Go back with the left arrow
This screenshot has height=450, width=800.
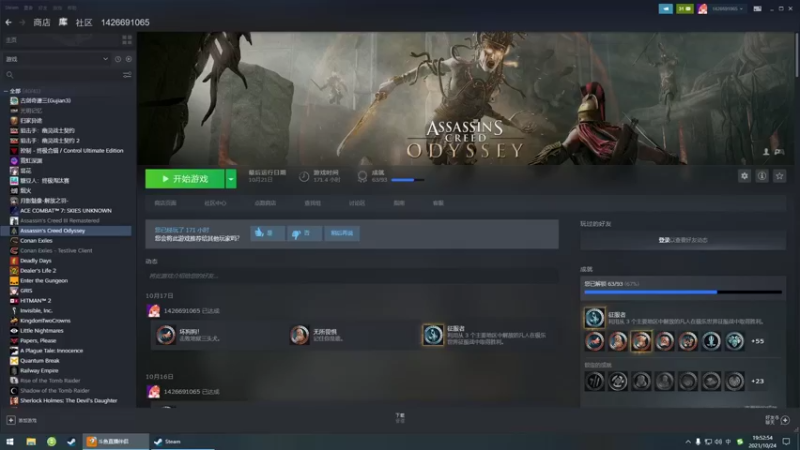(x=9, y=22)
